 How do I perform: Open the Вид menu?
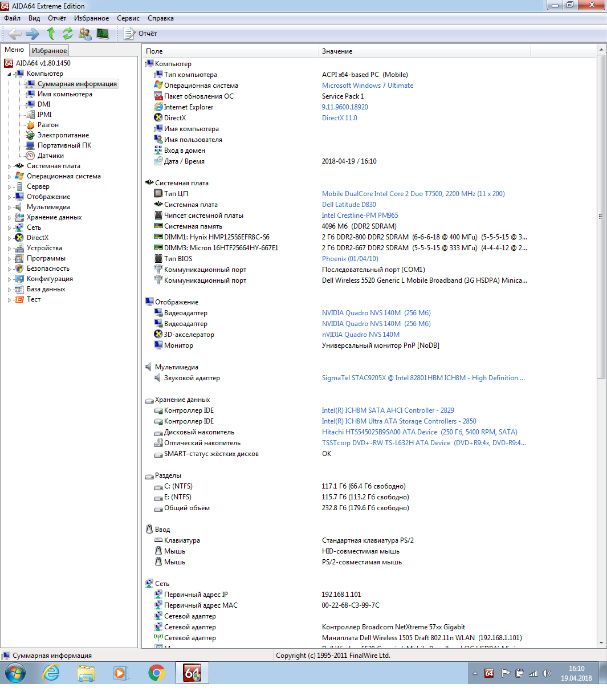point(34,18)
